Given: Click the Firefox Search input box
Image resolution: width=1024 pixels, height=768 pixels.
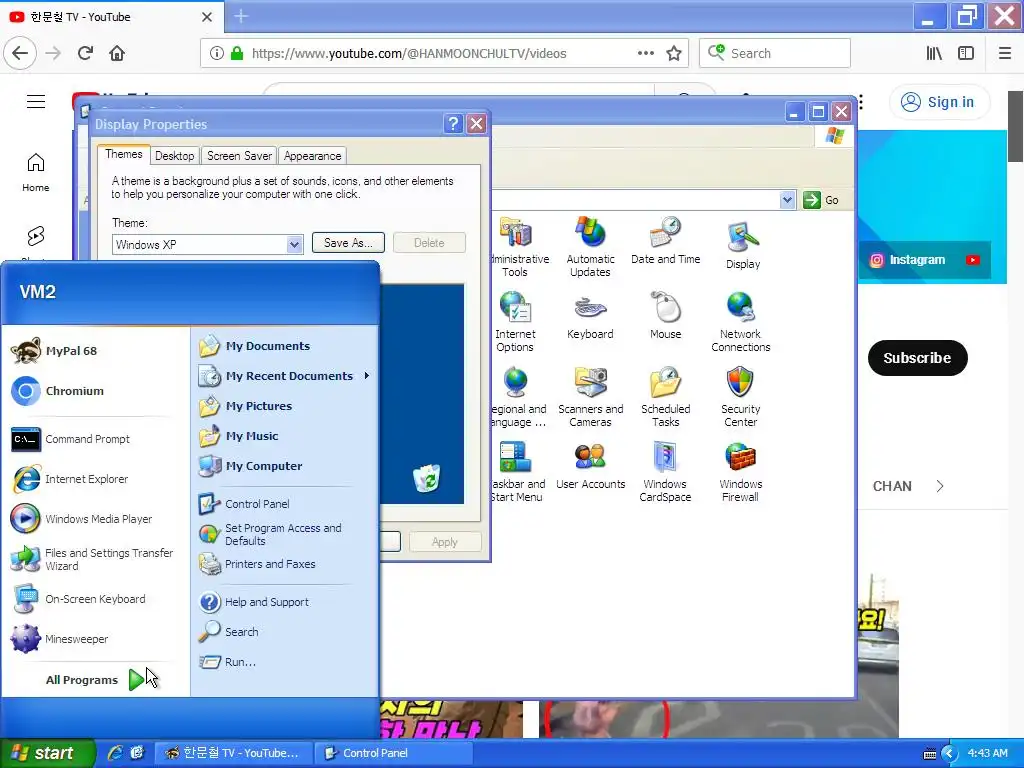Looking at the screenshot, I should [x=775, y=53].
